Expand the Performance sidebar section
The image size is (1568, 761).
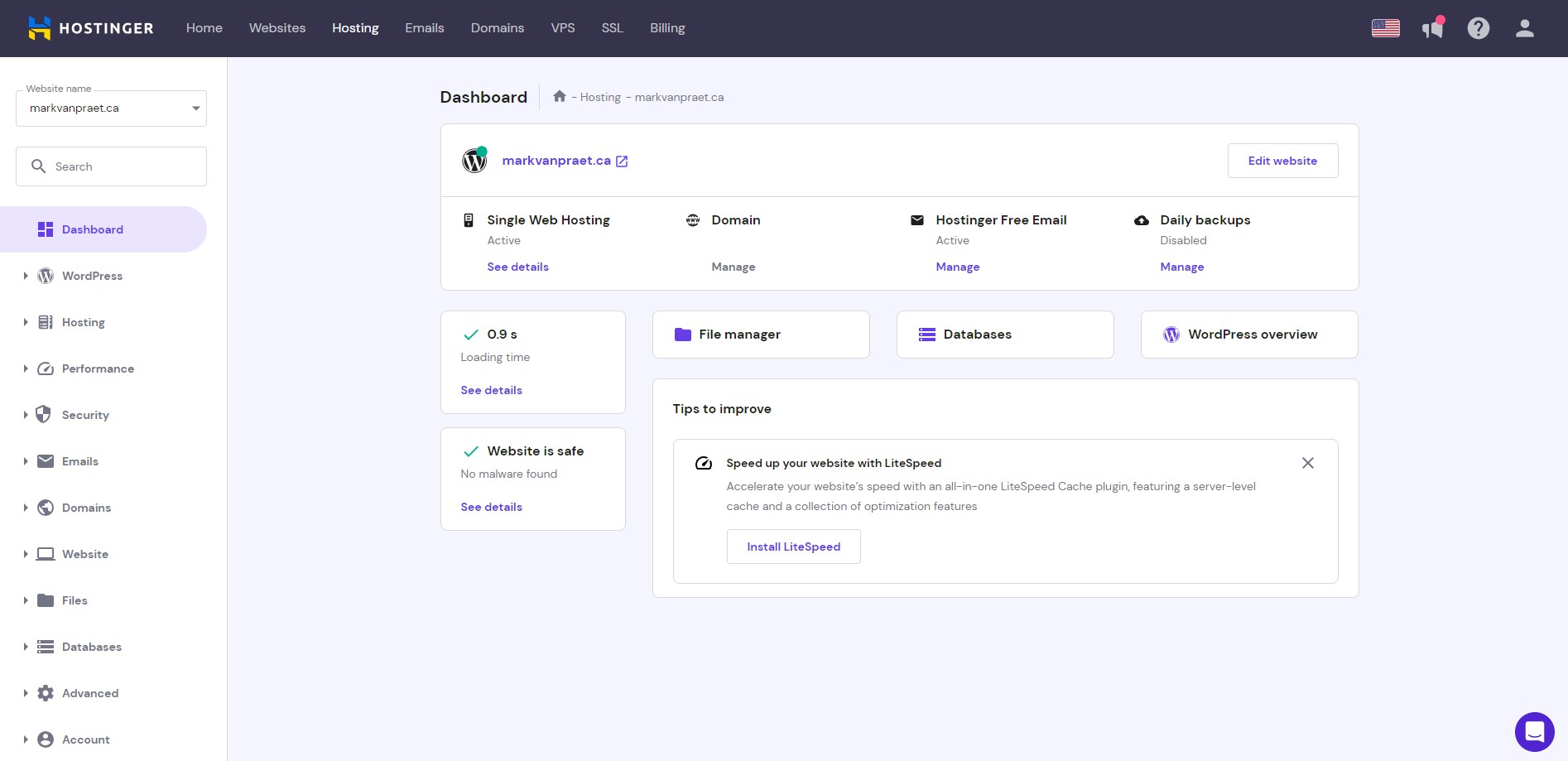(x=87, y=368)
